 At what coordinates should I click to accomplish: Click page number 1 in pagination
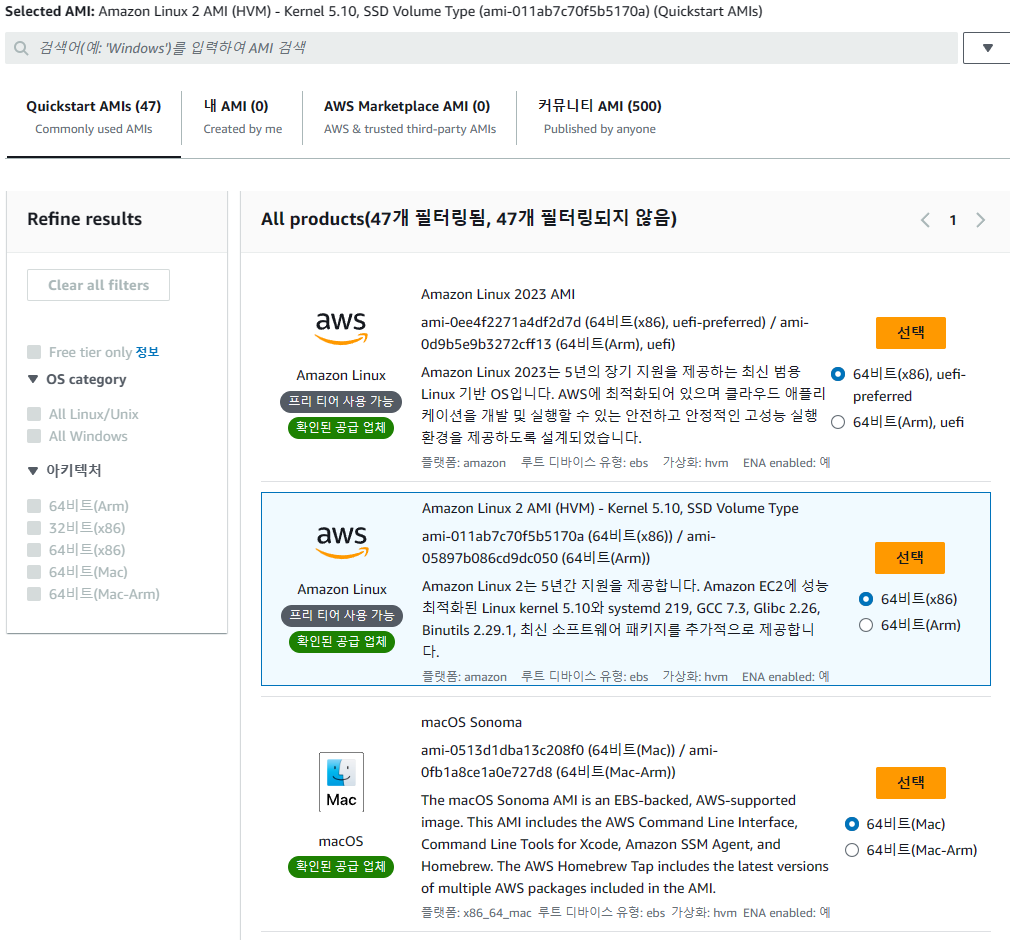point(953,220)
